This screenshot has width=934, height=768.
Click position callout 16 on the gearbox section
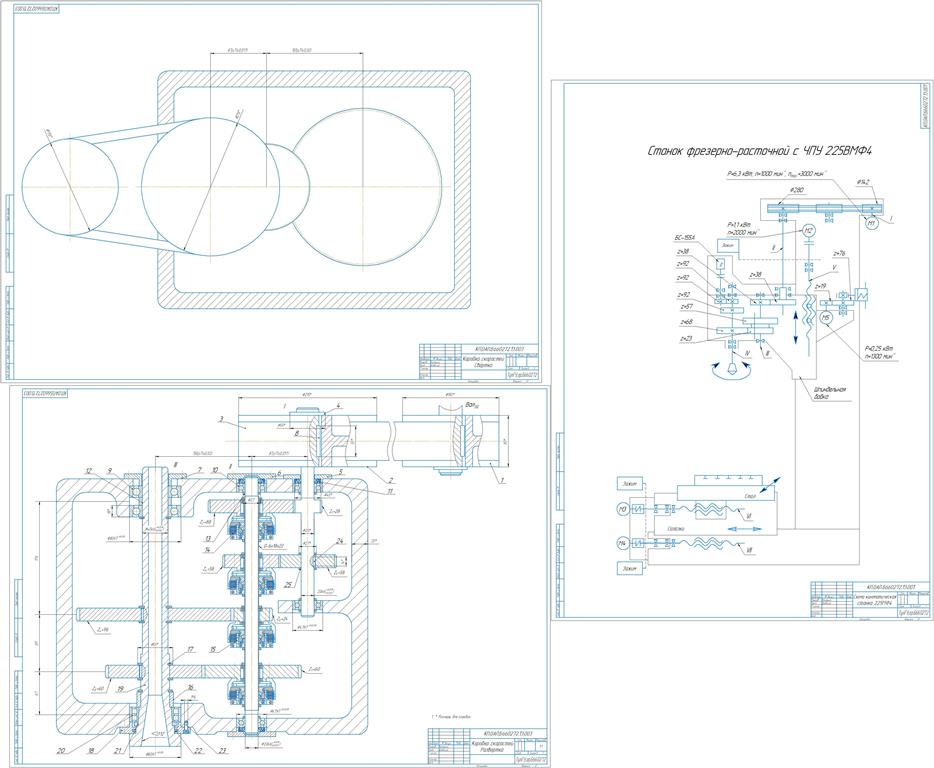(x=190, y=688)
